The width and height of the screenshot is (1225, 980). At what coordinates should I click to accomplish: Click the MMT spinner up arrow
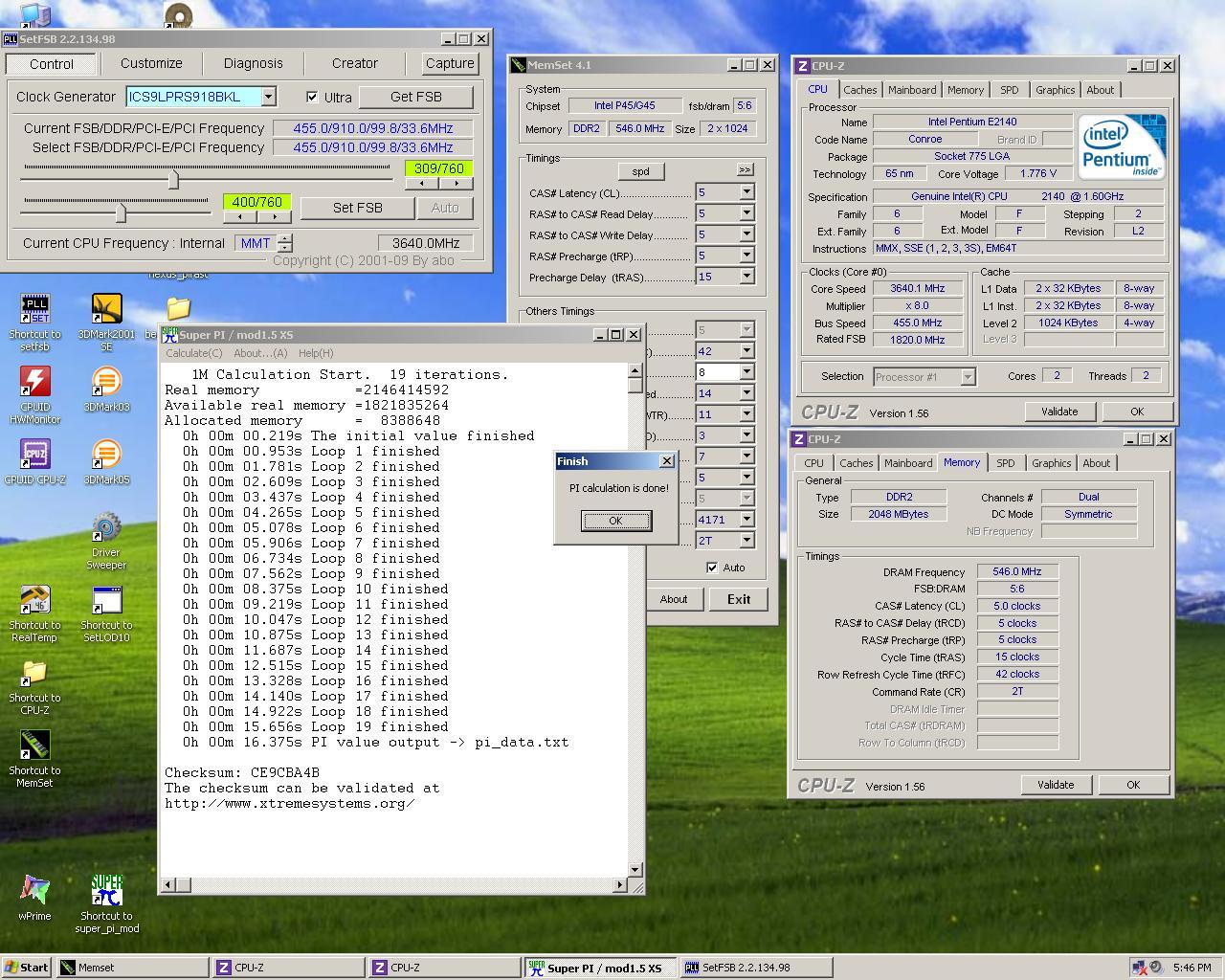284,238
